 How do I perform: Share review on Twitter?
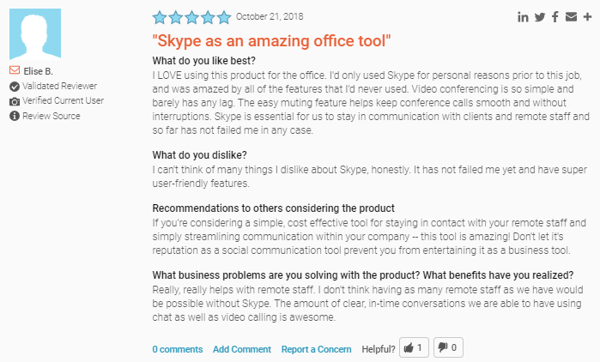(x=540, y=17)
